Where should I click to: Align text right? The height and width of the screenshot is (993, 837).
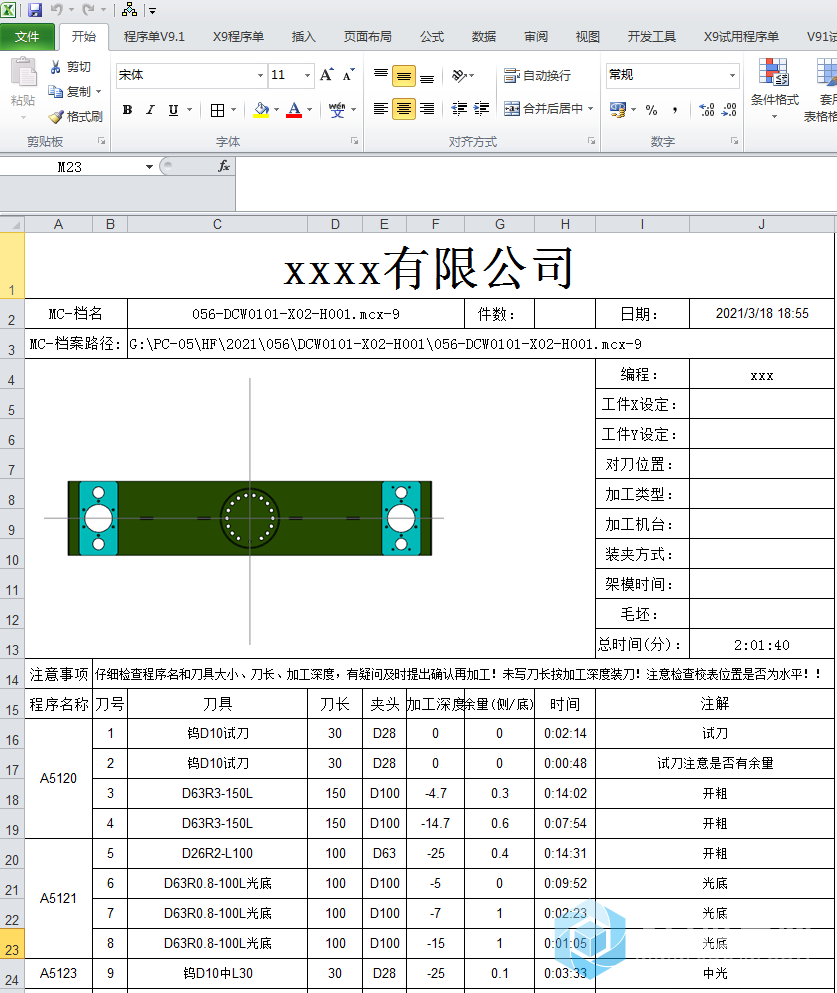pos(427,109)
